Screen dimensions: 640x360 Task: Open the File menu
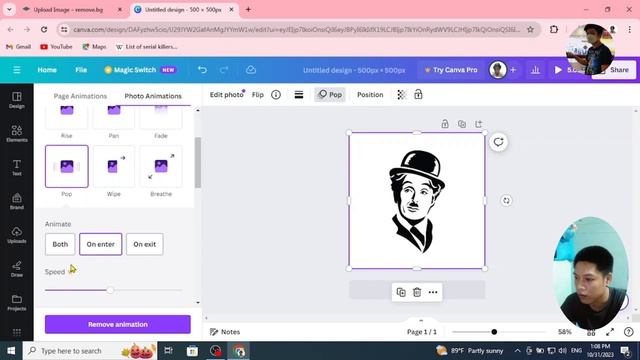[x=81, y=70]
